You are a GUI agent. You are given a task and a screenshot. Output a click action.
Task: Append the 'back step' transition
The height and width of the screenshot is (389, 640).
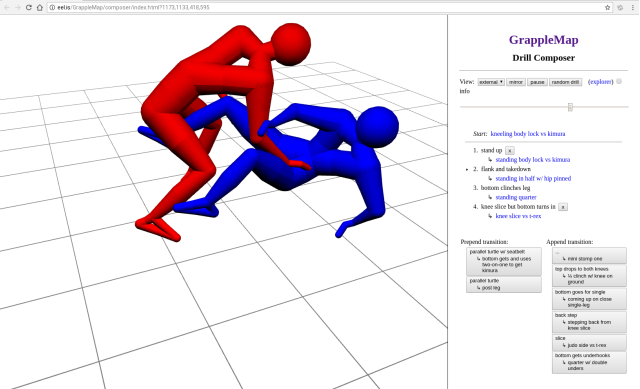coord(589,322)
